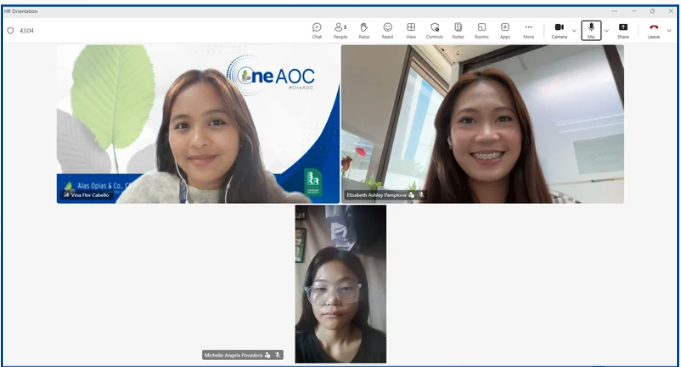The height and width of the screenshot is (367, 681).
Task: Click muted mic icon beside Elizabeth's name
Action: coord(421,195)
